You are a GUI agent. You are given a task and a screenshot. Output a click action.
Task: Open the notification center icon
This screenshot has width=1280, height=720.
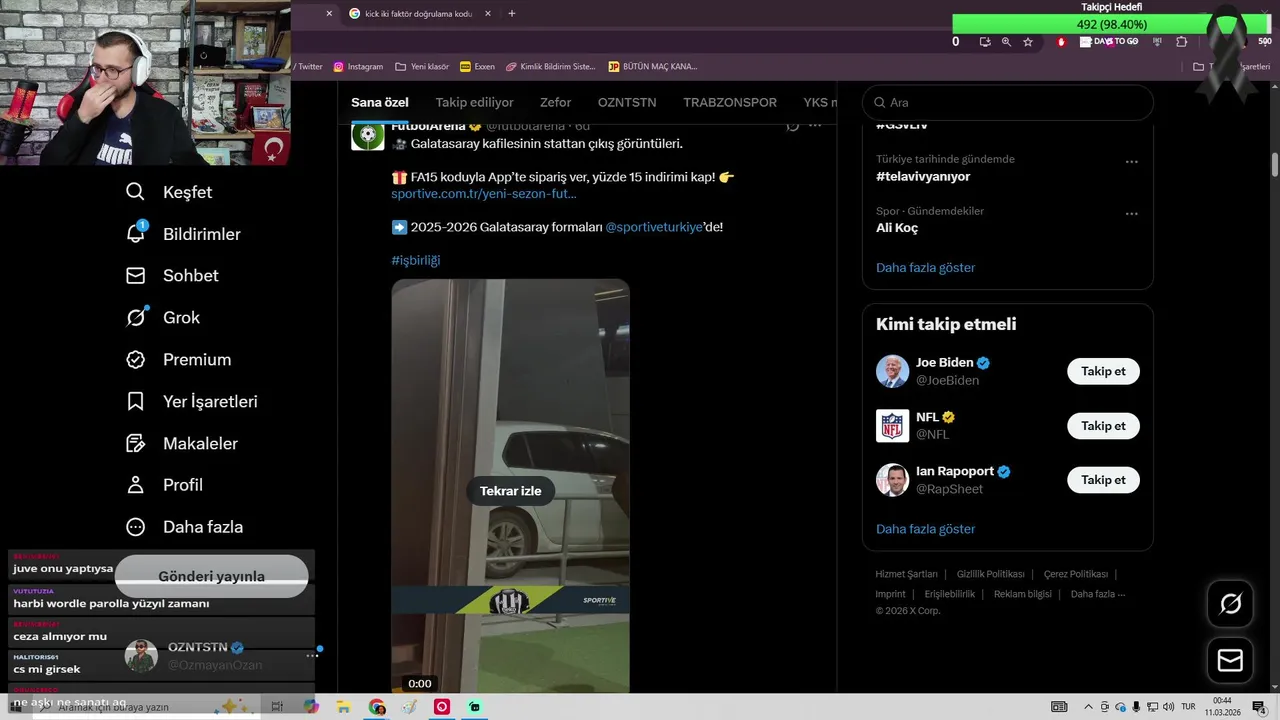[1259, 707]
